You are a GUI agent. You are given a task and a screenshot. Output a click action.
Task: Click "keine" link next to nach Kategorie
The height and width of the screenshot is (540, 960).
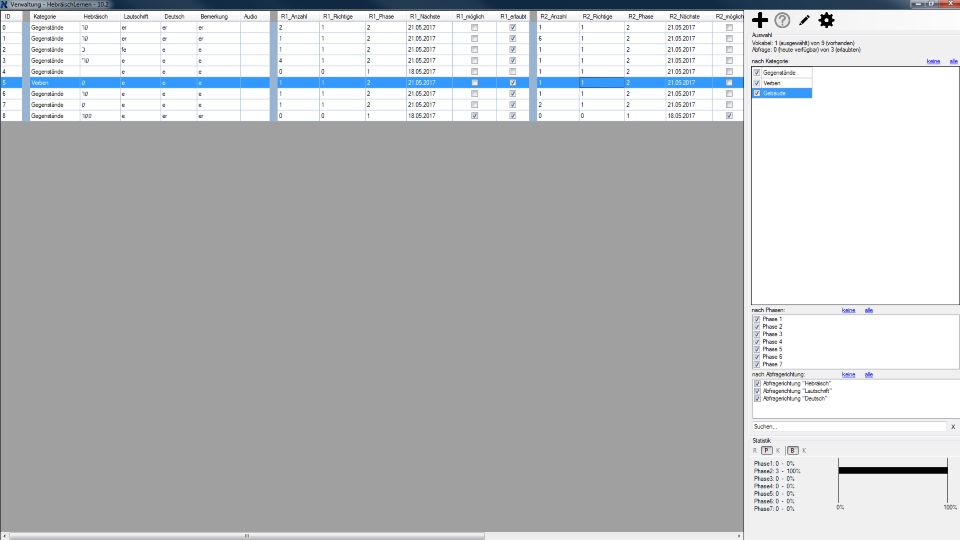coord(933,61)
